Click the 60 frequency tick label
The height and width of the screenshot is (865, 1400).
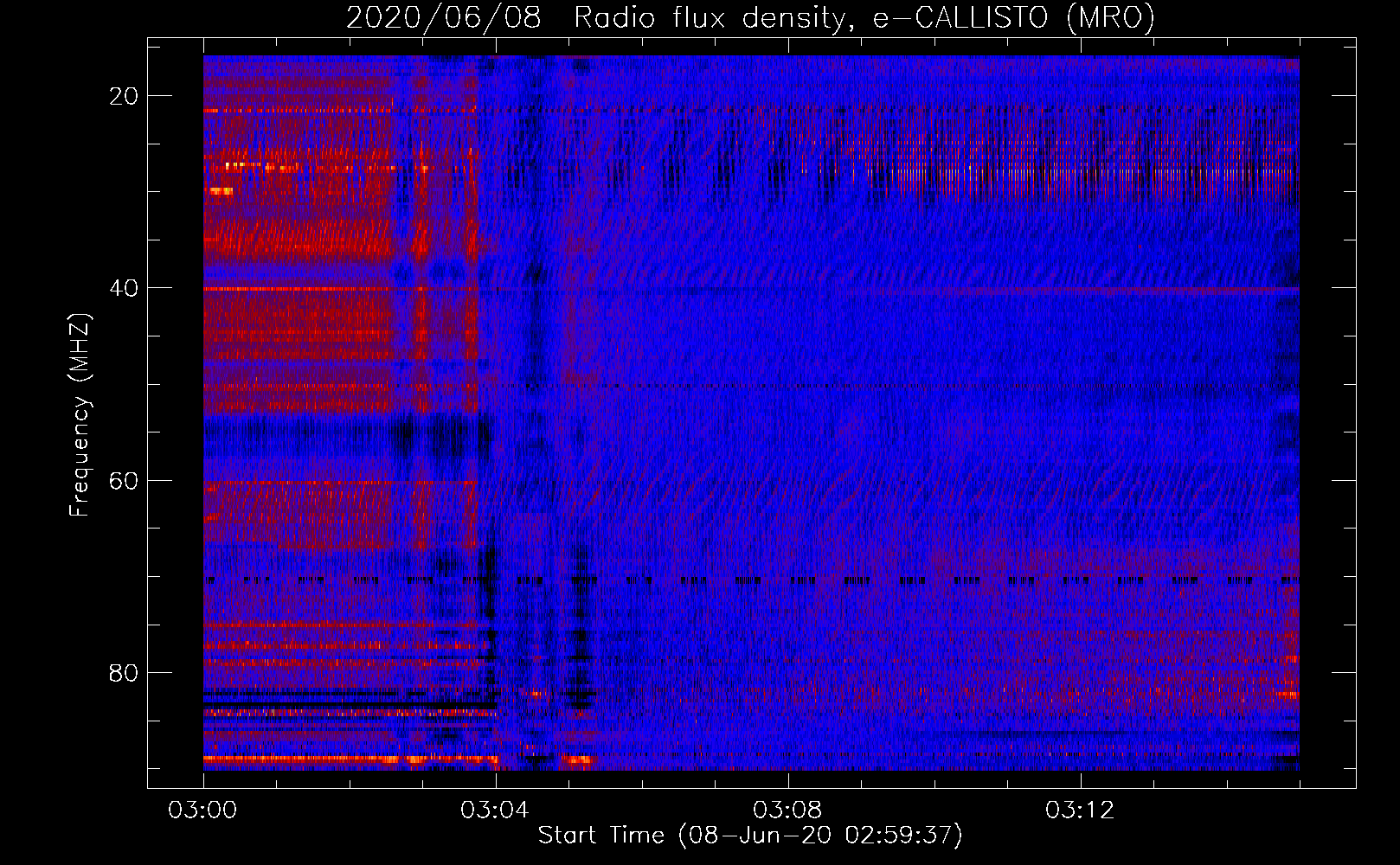click(x=124, y=480)
